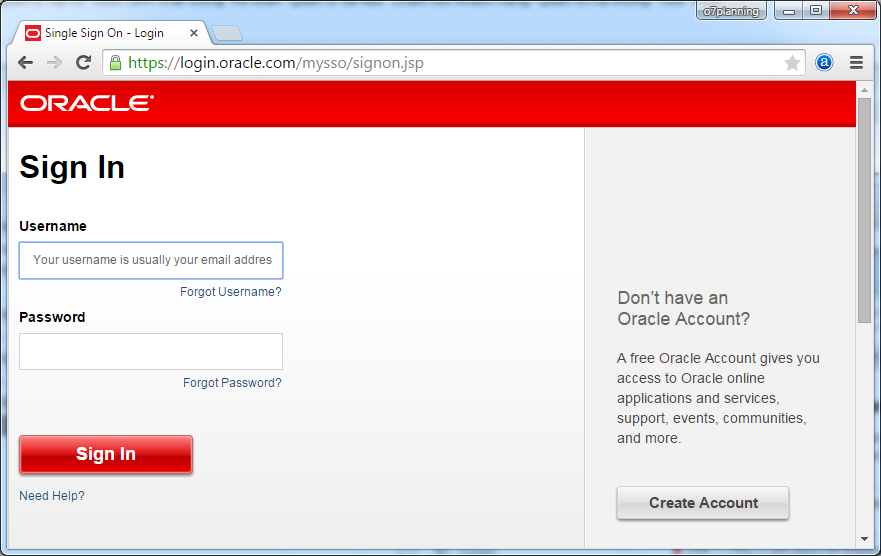The width and height of the screenshot is (881, 556).
Task: Open the Need Help? link
Action: 52,496
